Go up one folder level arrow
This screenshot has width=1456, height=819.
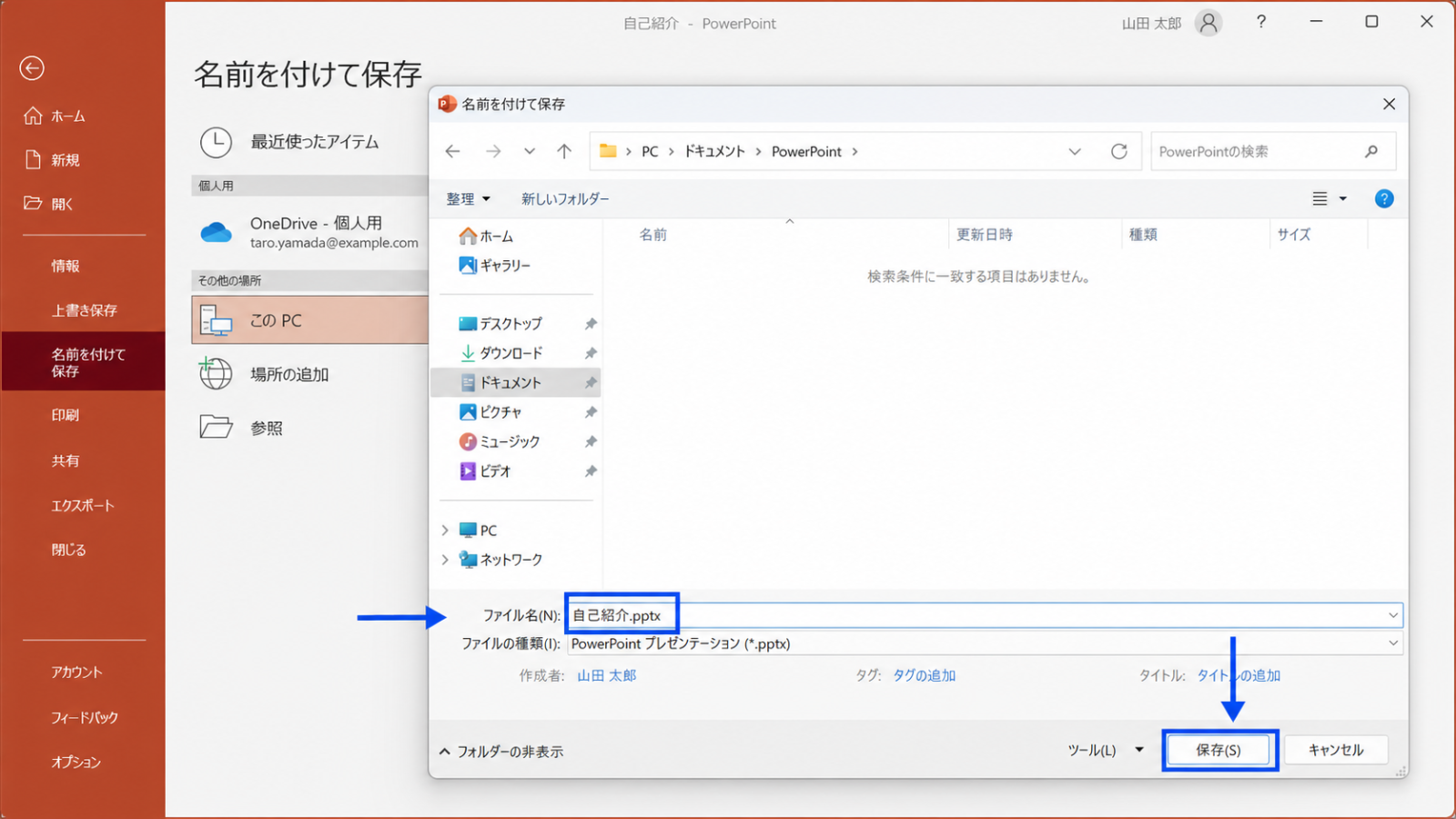[x=564, y=151]
